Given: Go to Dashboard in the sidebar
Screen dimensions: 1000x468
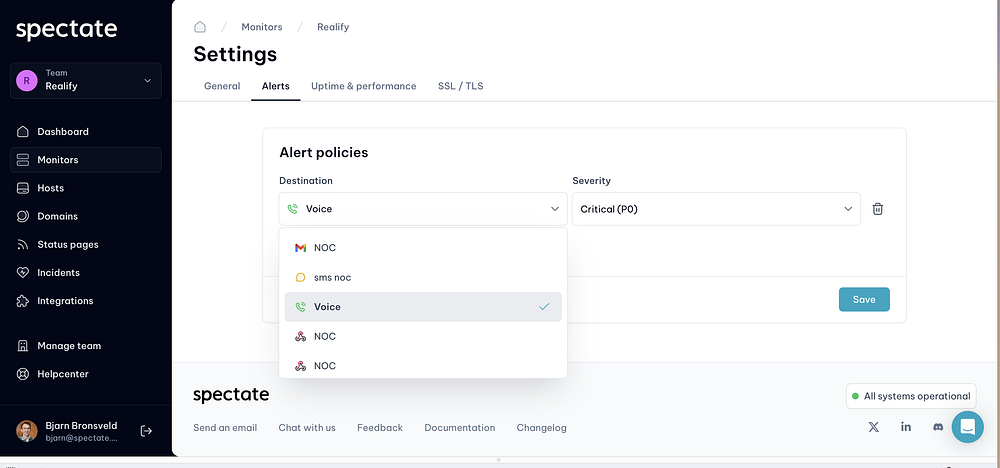Looking at the screenshot, I should (63, 132).
